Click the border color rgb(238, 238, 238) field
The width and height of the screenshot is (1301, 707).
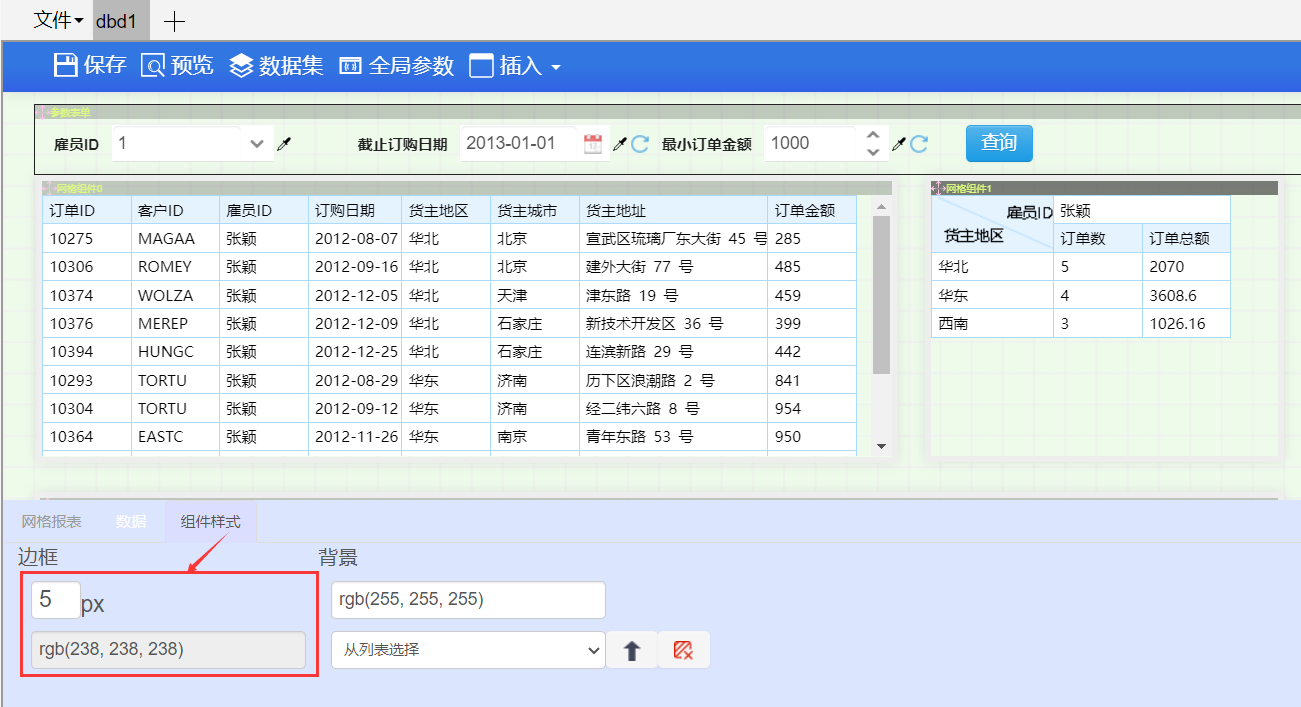(x=168, y=649)
